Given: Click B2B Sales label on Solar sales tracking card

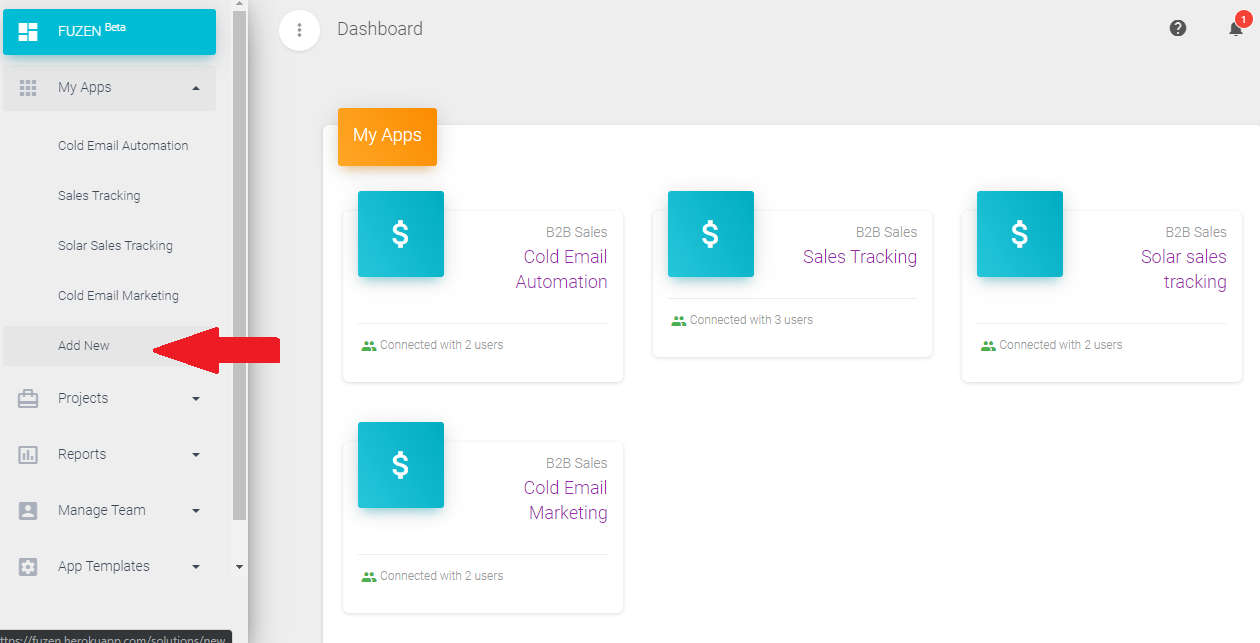Looking at the screenshot, I should point(1196,232).
